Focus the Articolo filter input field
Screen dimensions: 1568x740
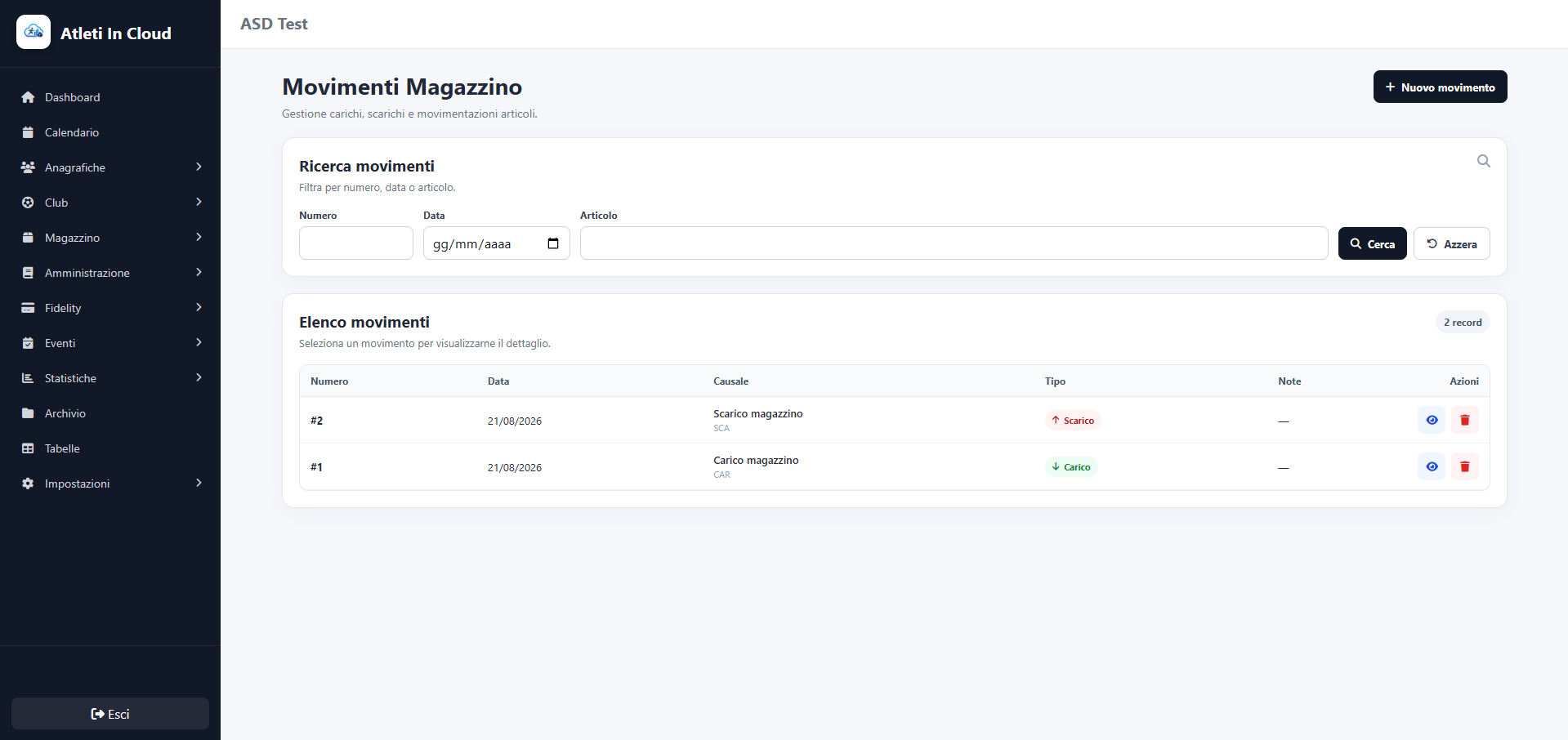tap(954, 243)
